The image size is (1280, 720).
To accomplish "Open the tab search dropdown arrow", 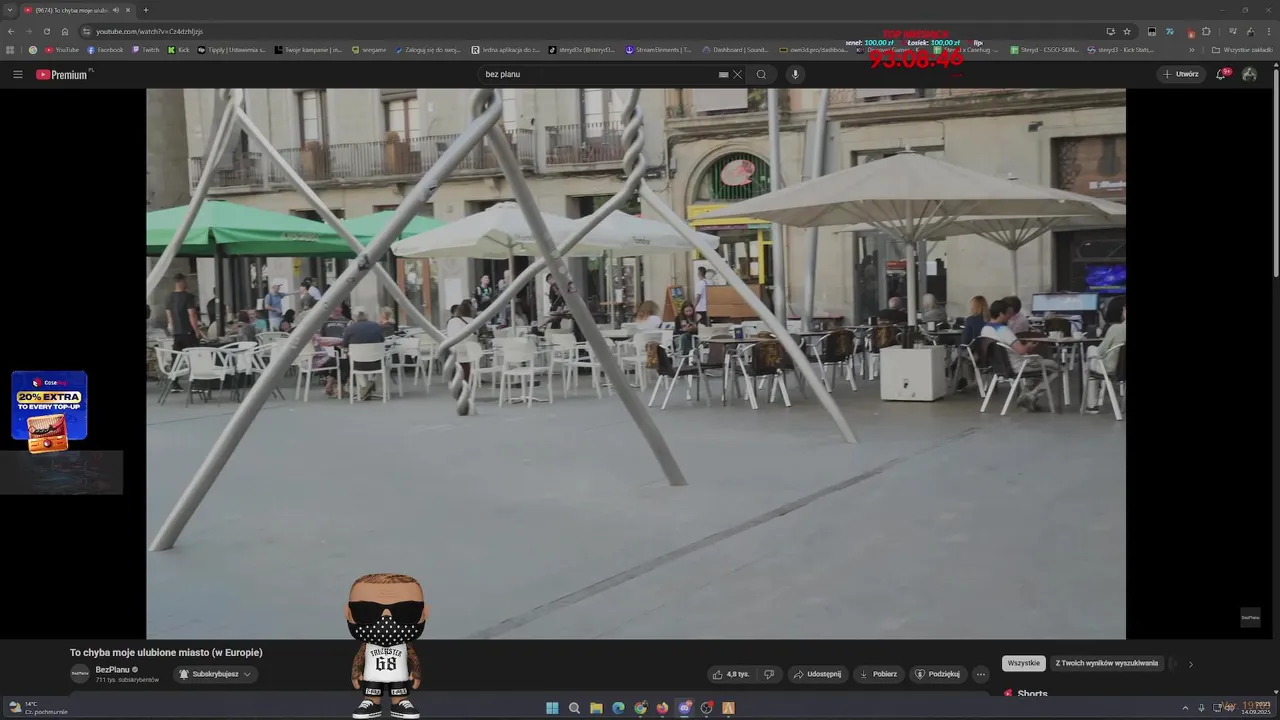I will coord(9,10).
